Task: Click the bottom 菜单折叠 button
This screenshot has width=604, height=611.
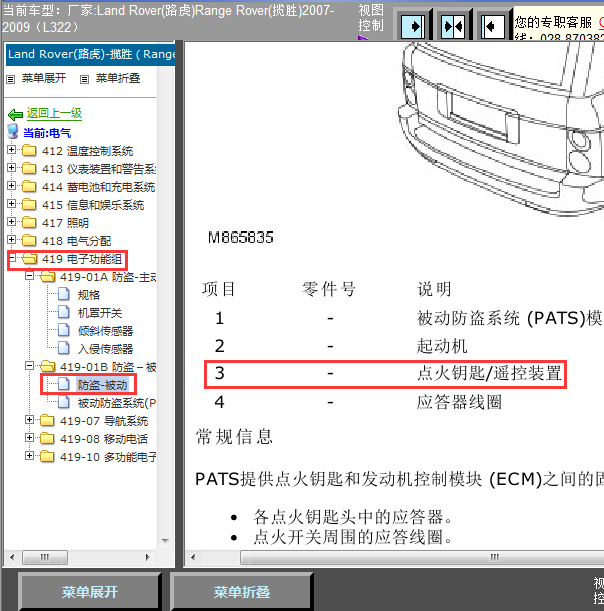Action: 242,592
